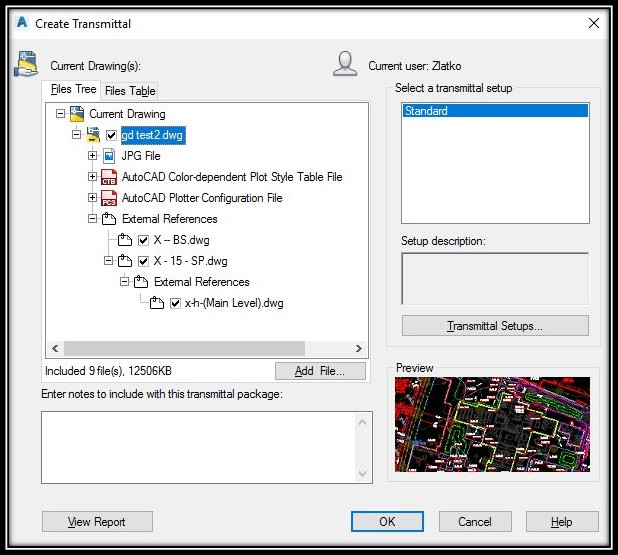Click the Current Drawing root node icon

pos(77,114)
